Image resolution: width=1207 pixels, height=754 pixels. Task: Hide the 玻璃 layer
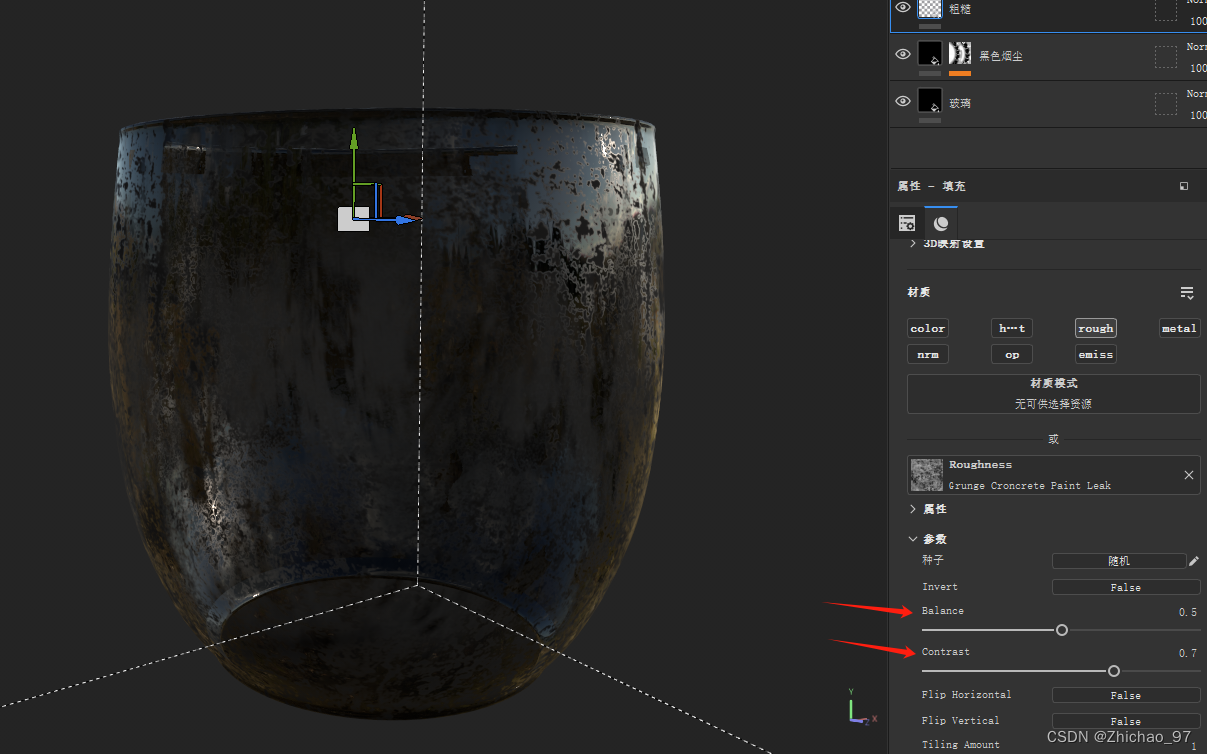pyautogui.click(x=903, y=102)
